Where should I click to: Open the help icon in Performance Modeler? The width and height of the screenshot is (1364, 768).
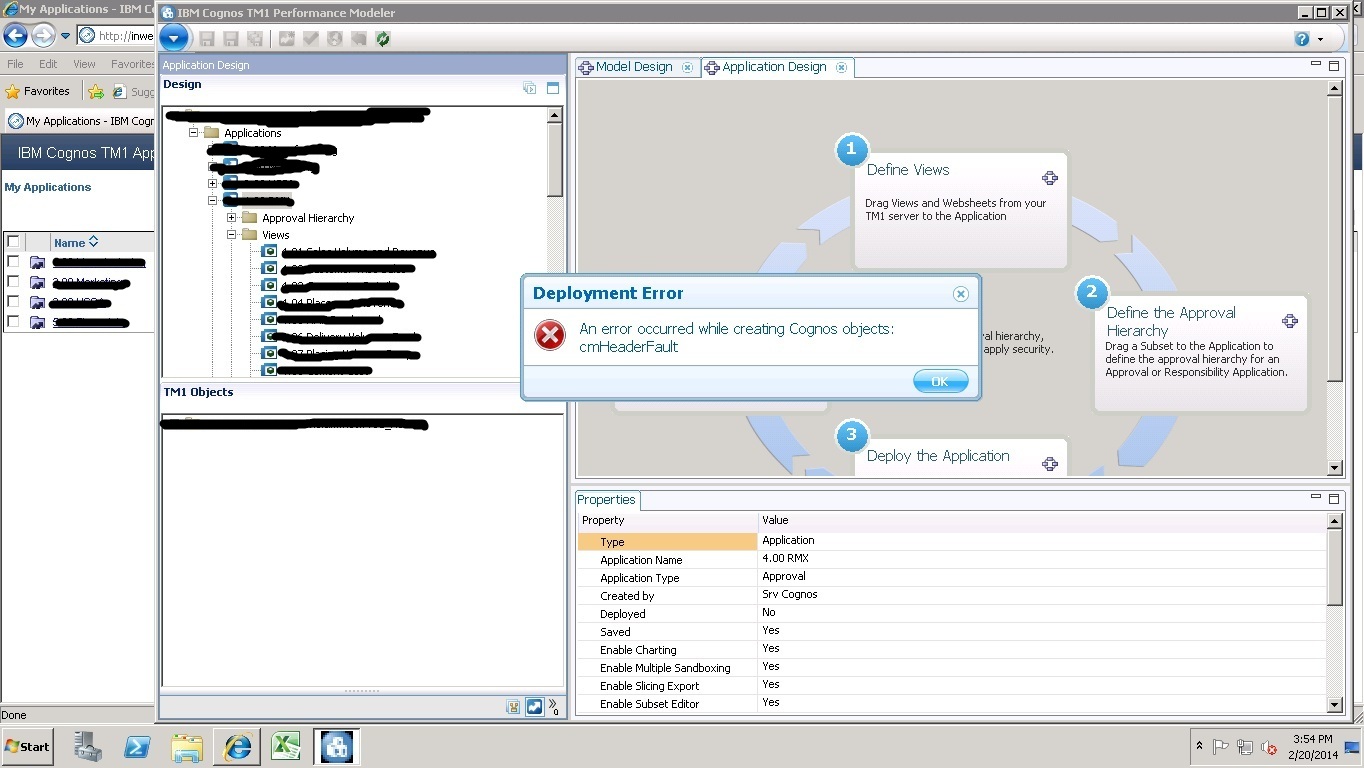[x=1302, y=39]
